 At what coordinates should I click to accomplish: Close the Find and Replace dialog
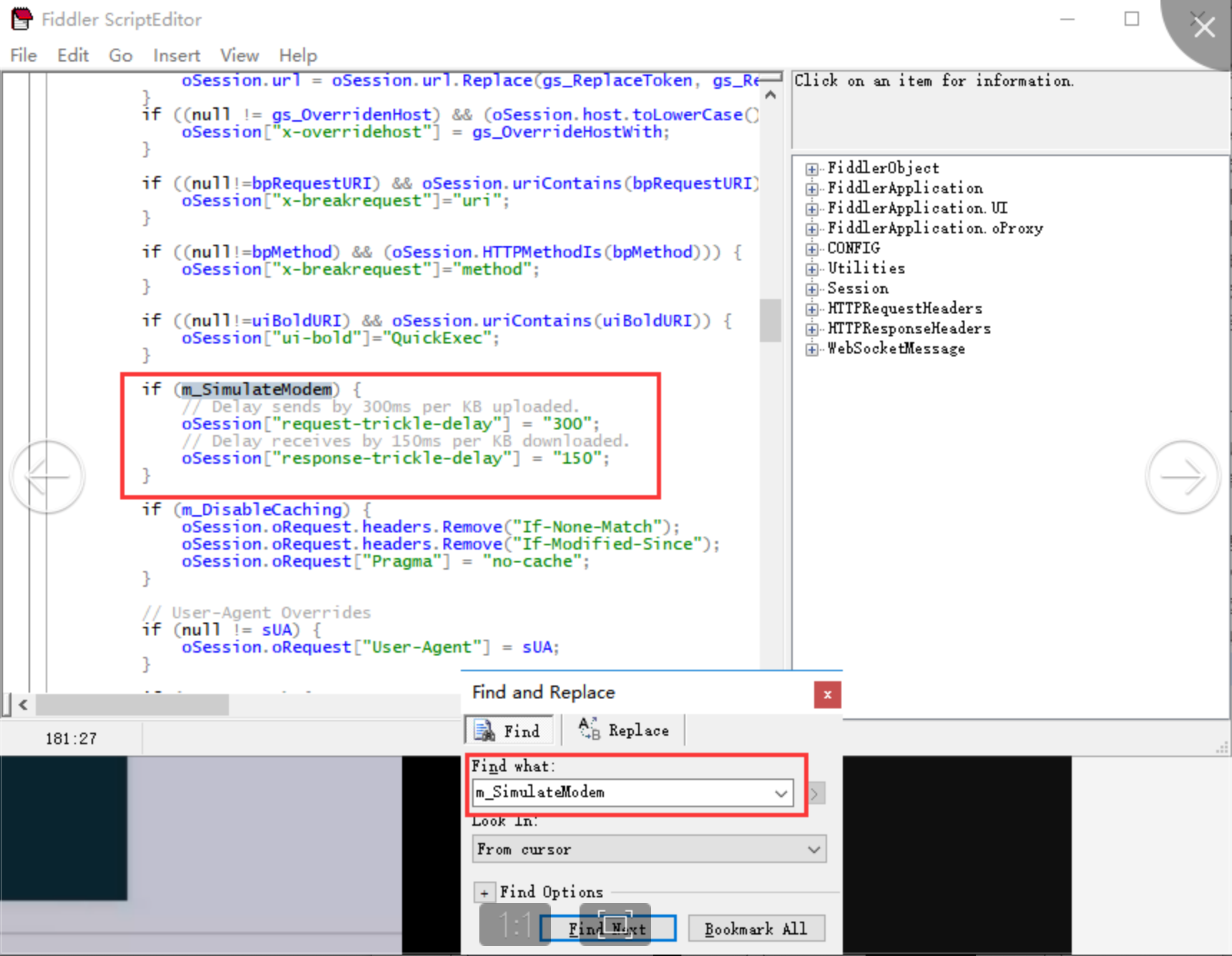(827, 695)
